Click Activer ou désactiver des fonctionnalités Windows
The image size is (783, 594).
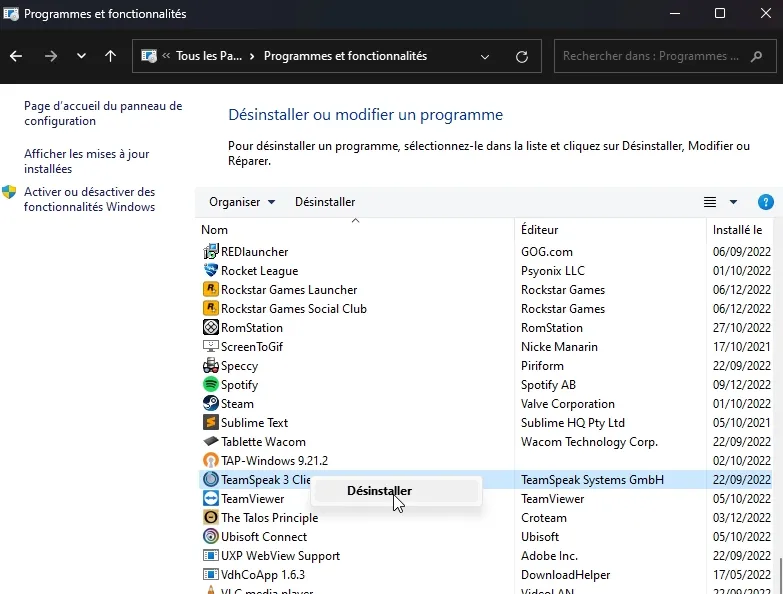pyautogui.click(x=89, y=199)
